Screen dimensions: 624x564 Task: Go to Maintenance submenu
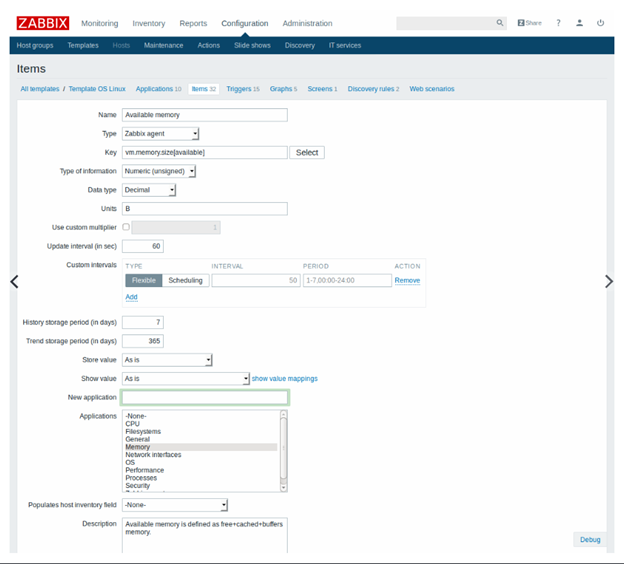[x=164, y=45]
